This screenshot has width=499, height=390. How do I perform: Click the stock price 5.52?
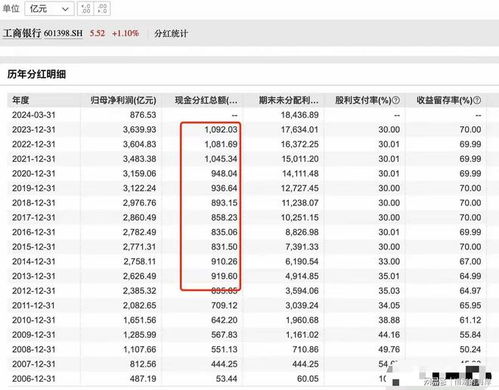(97, 33)
